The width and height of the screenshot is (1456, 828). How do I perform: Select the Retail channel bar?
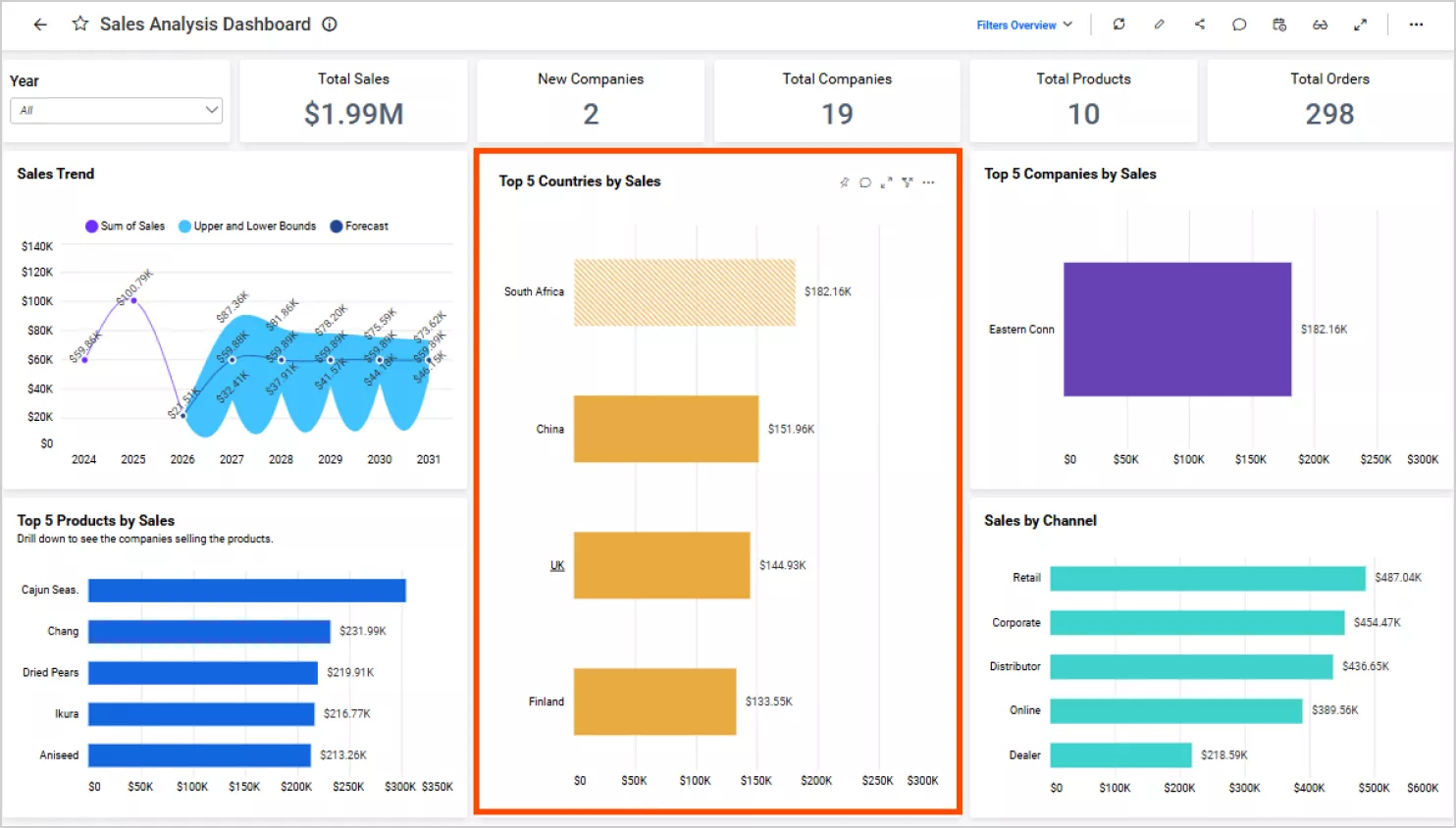pos(1208,579)
